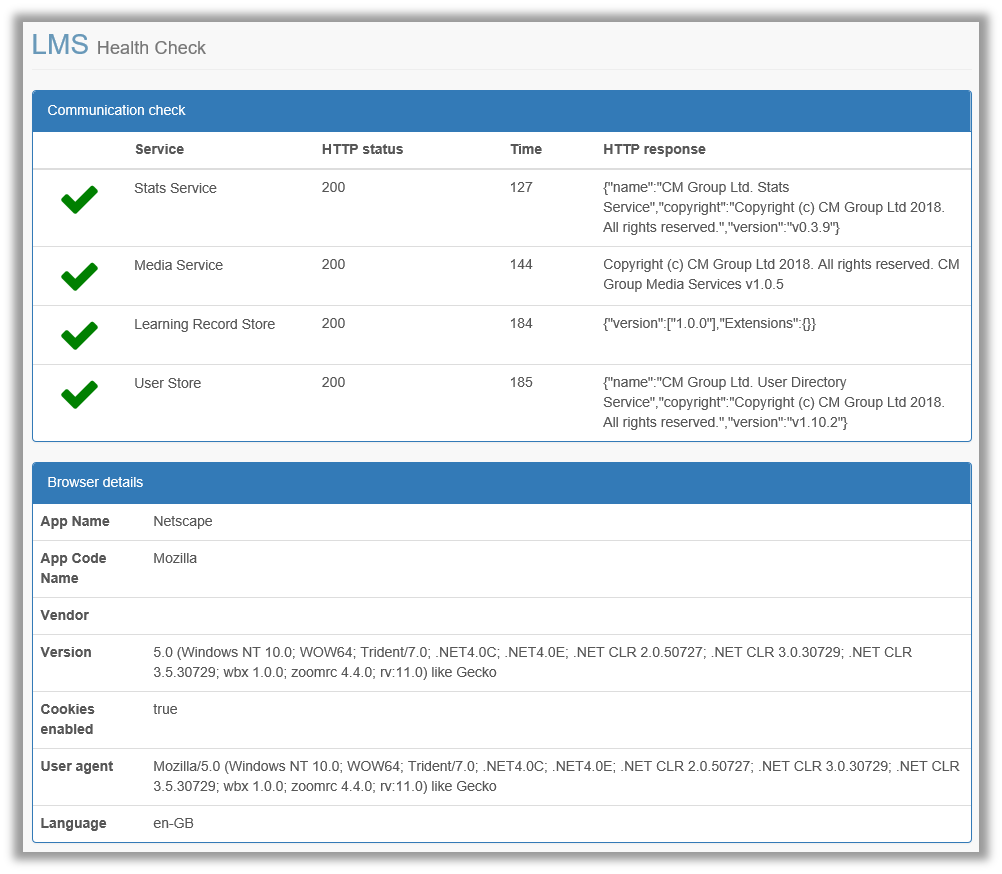This screenshot has height=874, width=1002.
Task: Select the Stats Service name cell
Action: [175, 188]
